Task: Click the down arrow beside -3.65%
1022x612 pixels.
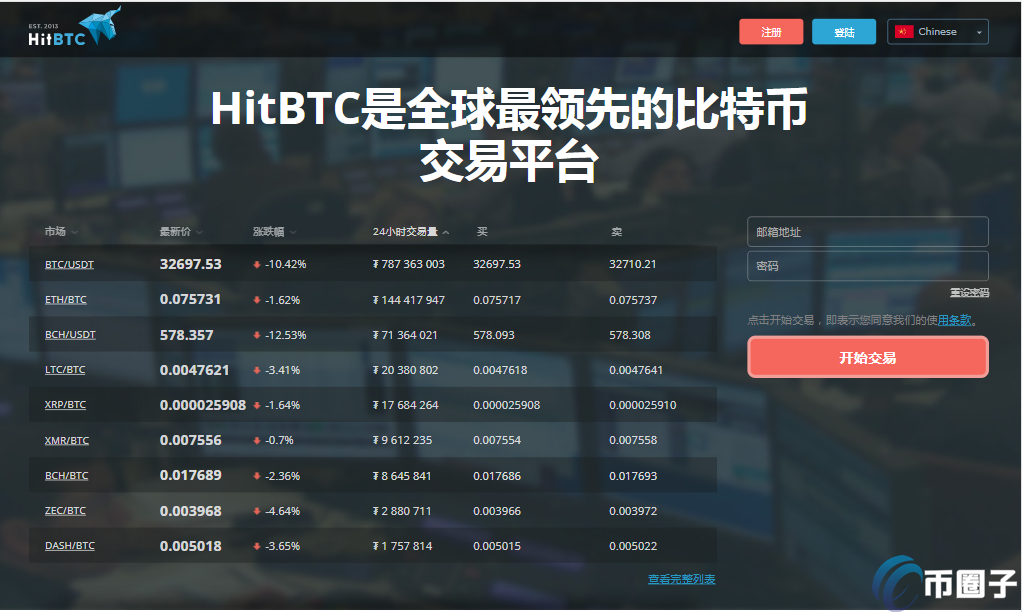Action: (257, 546)
